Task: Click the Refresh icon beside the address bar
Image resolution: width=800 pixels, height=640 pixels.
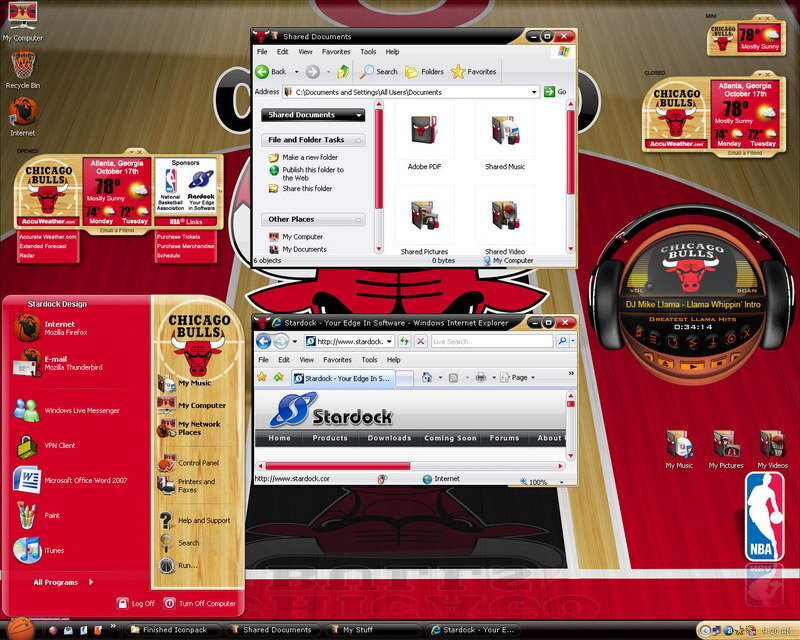Action: tap(405, 341)
